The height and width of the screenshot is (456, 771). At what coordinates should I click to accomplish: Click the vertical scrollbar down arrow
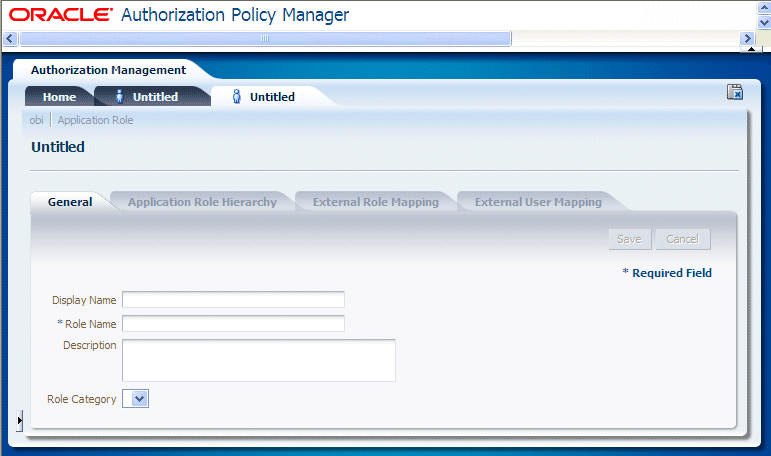[764, 22]
